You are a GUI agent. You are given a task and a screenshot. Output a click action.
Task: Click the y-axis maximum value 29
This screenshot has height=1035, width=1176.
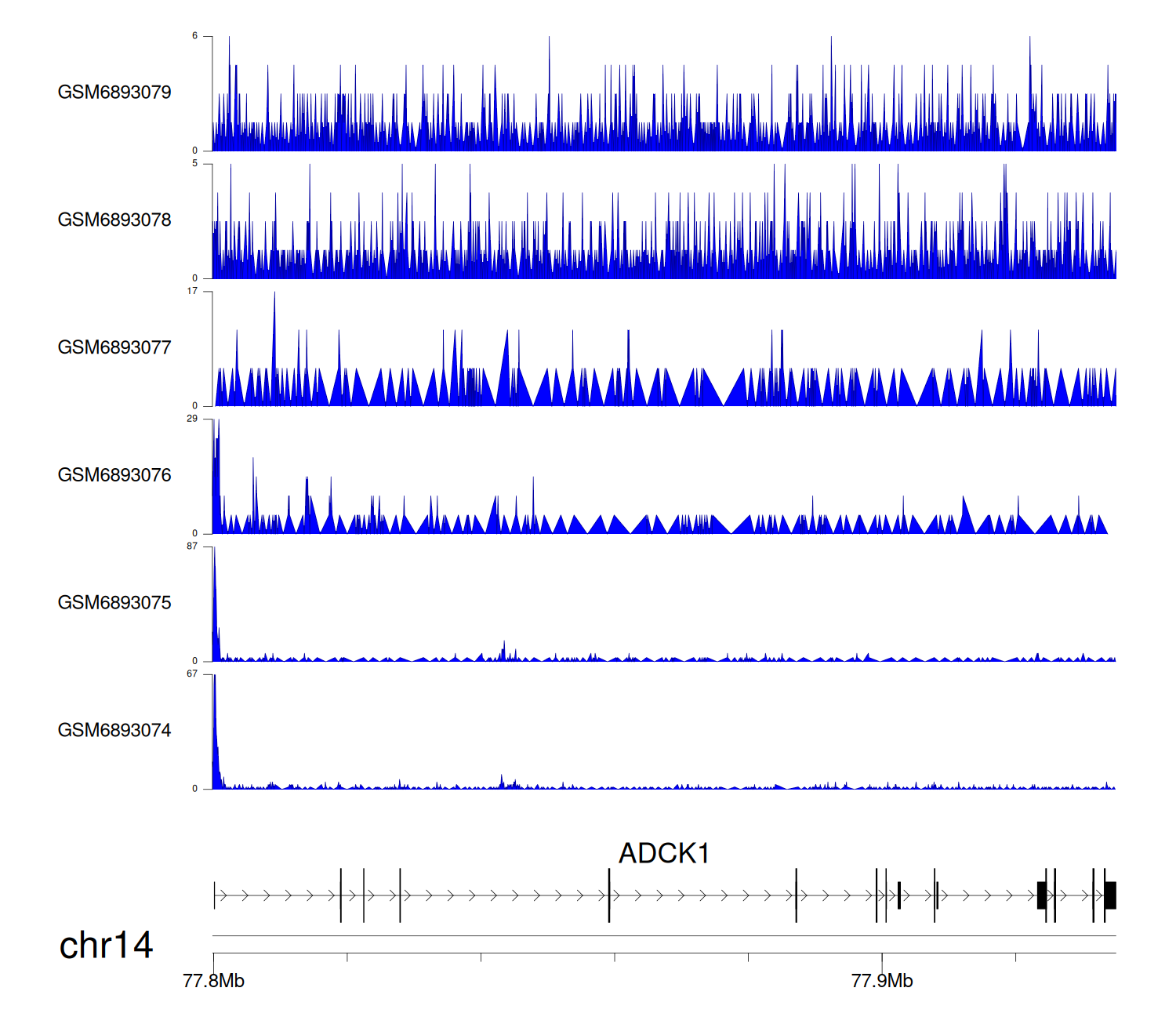192,419
